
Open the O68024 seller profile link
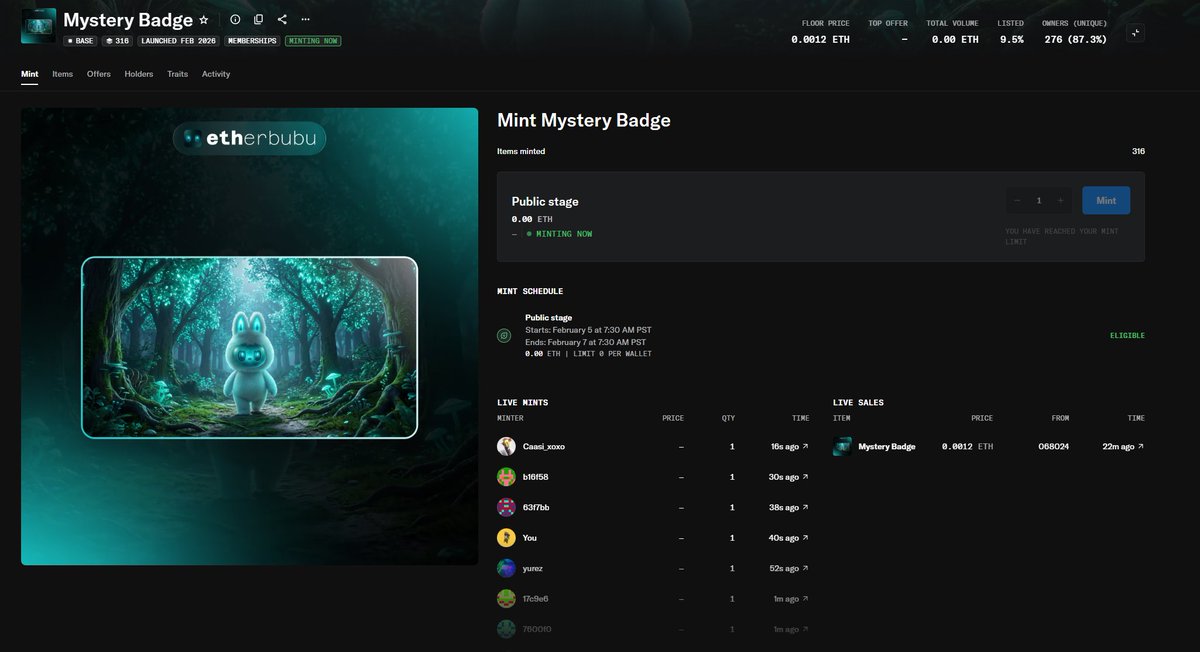(1054, 446)
